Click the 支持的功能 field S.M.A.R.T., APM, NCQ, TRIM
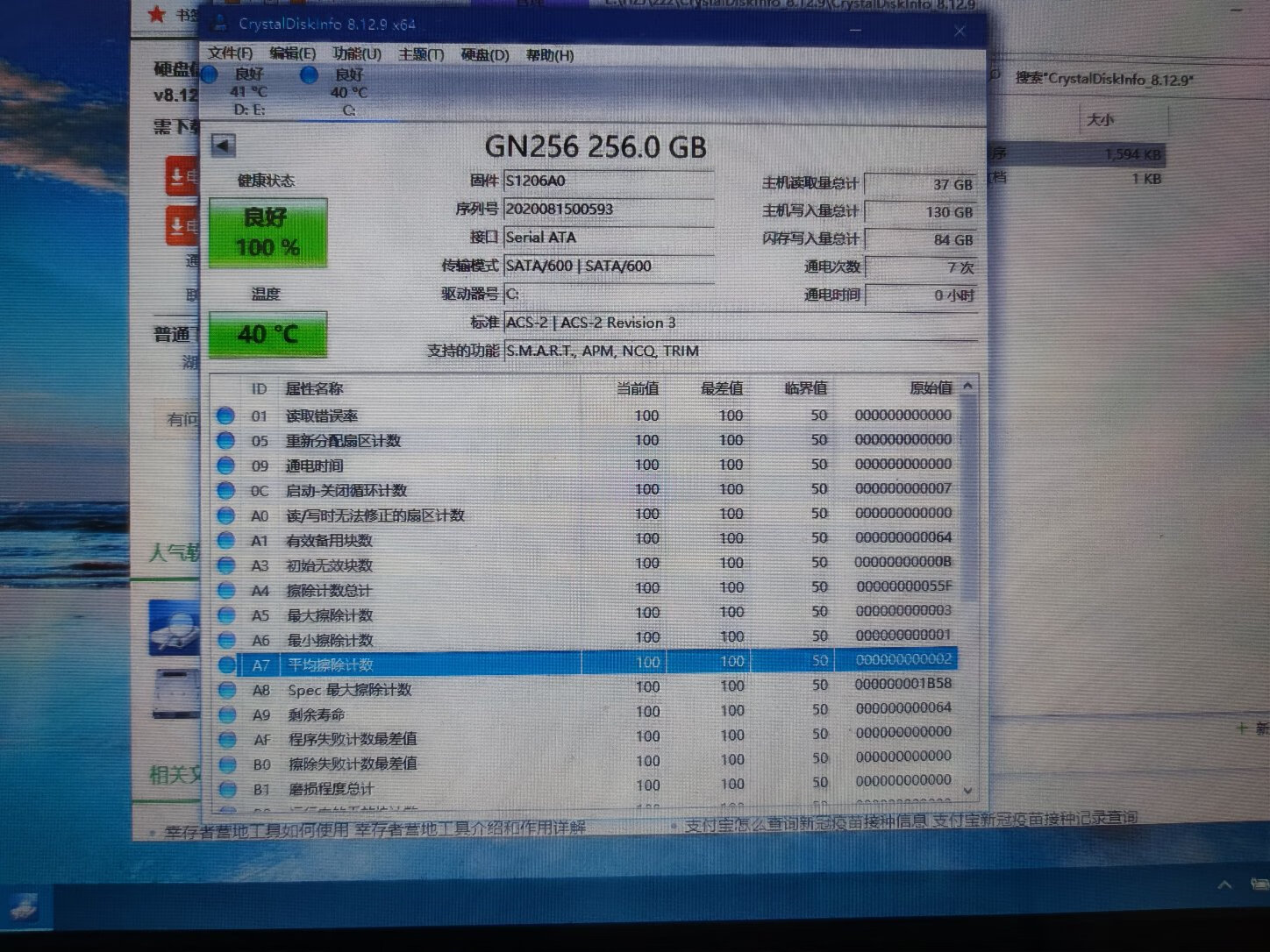The width and height of the screenshot is (1270, 952). [740, 351]
